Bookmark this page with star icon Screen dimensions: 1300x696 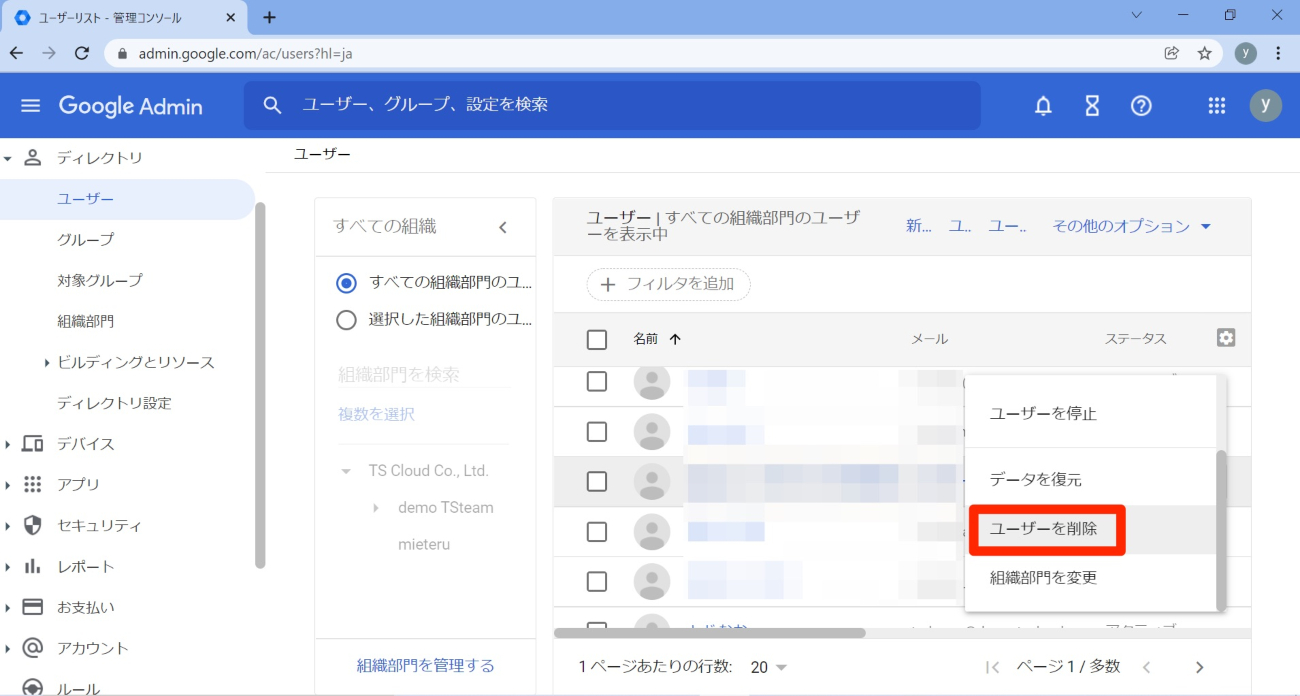point(1204,54)
